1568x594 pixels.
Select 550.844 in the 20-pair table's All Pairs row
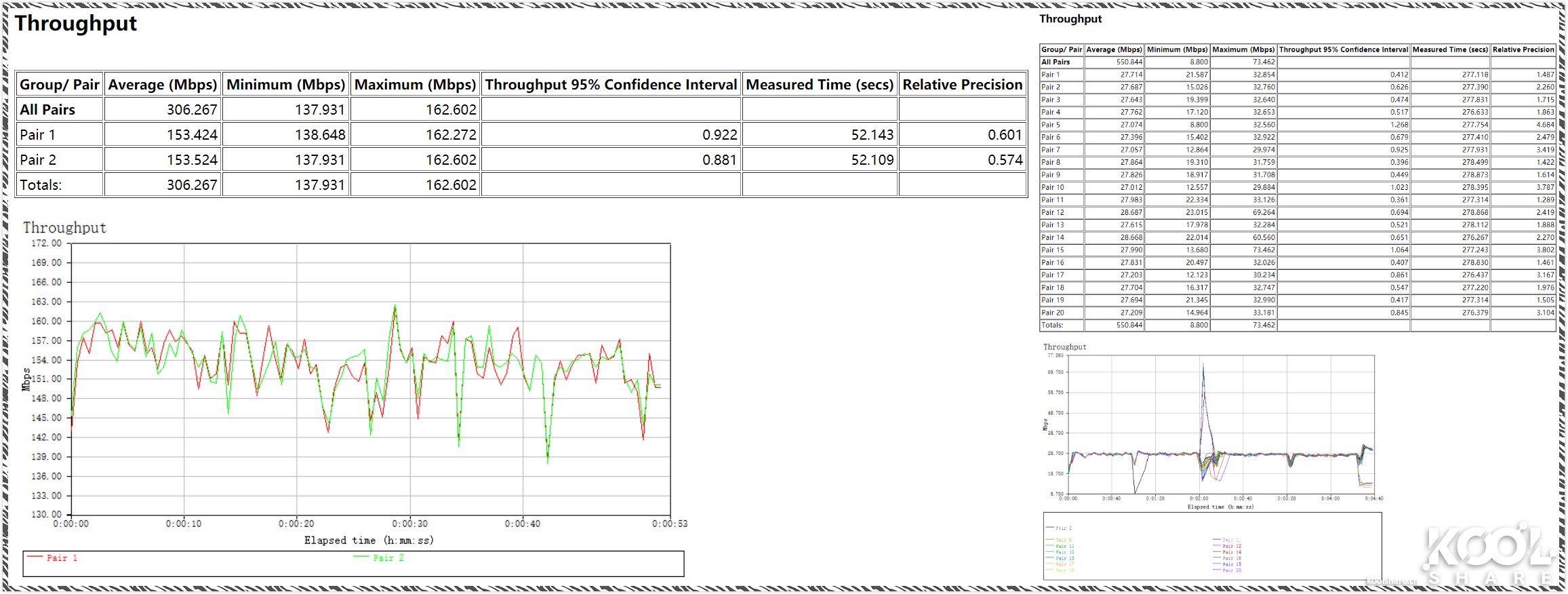coord(1129,62)
